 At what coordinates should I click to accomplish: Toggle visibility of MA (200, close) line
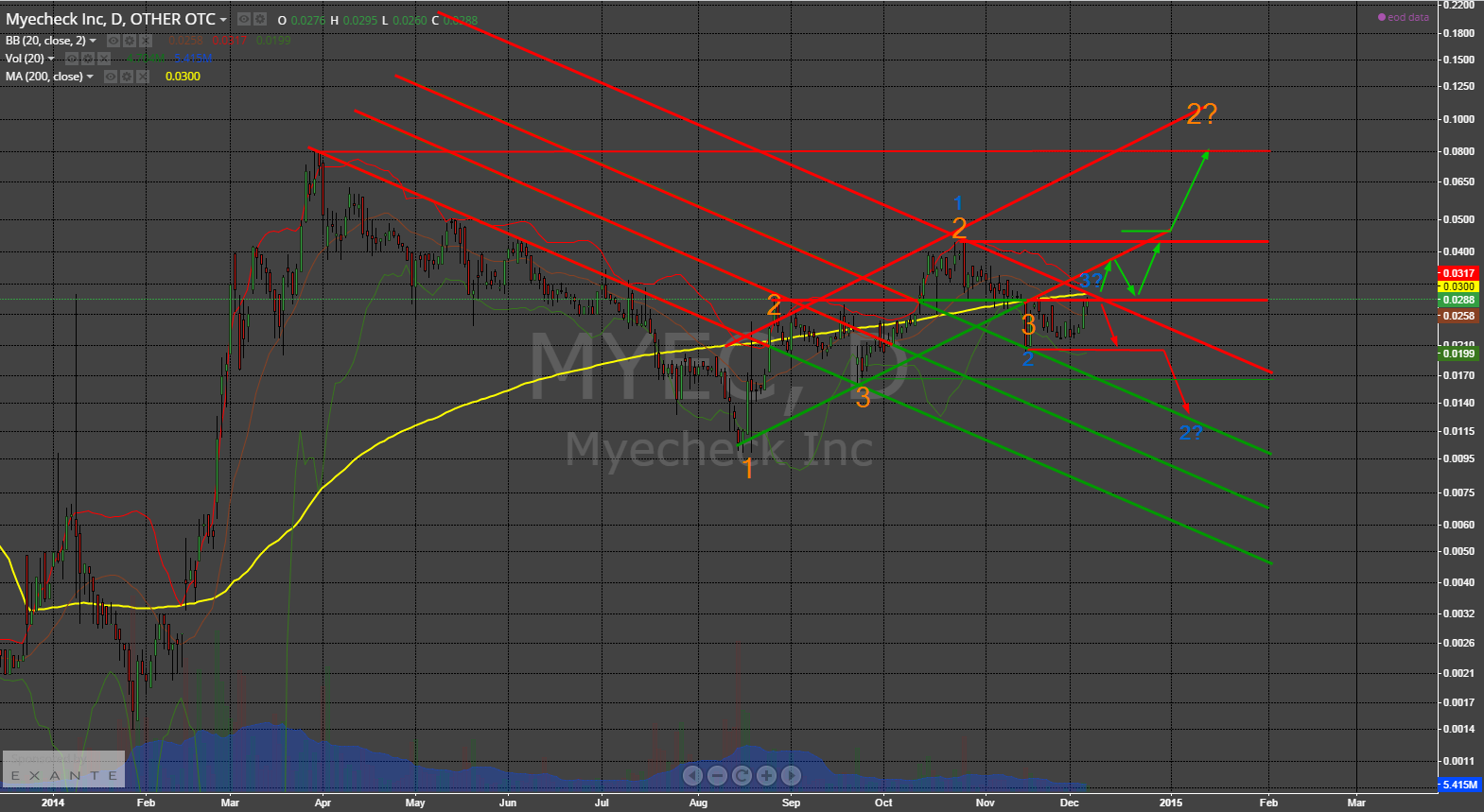pyautogui.click(x=111, y=77)
